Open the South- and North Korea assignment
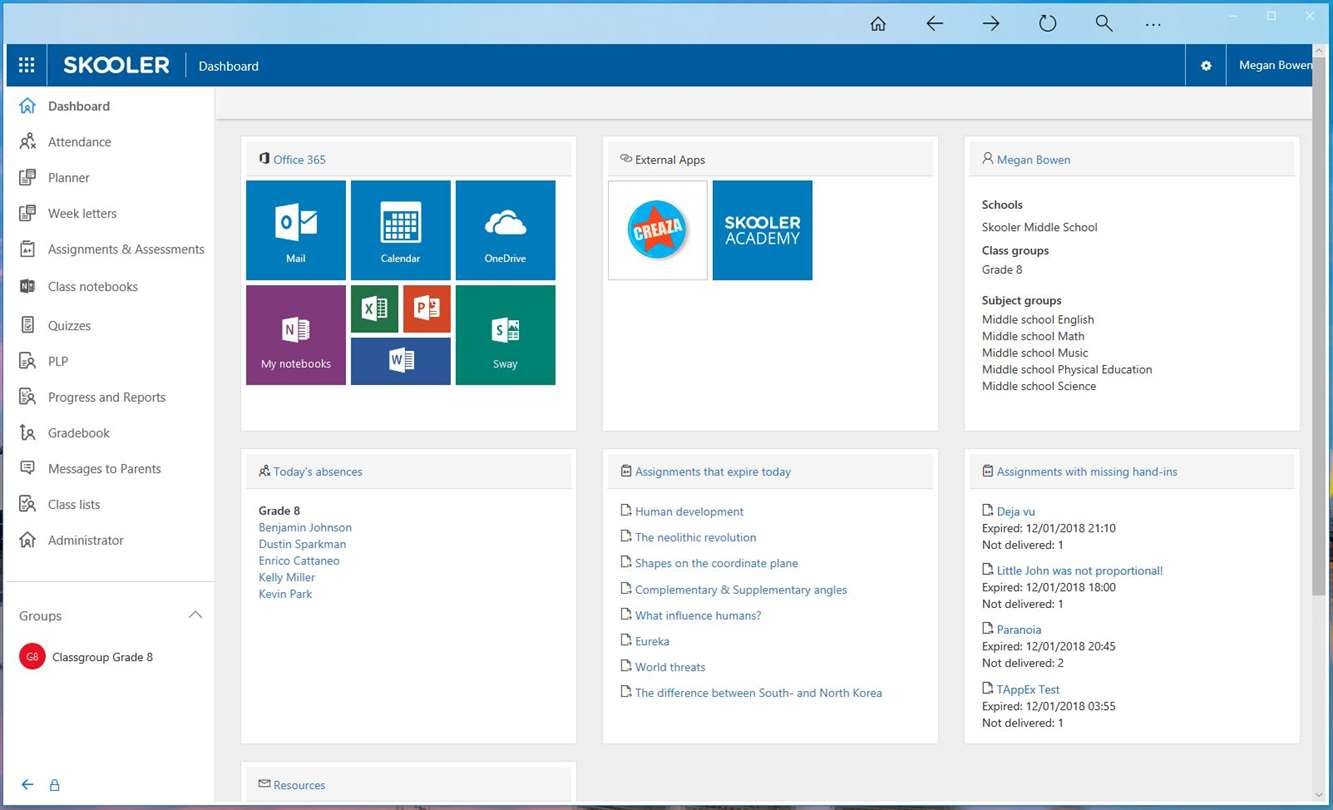The image size is (1333, 810). pos(758,693)
